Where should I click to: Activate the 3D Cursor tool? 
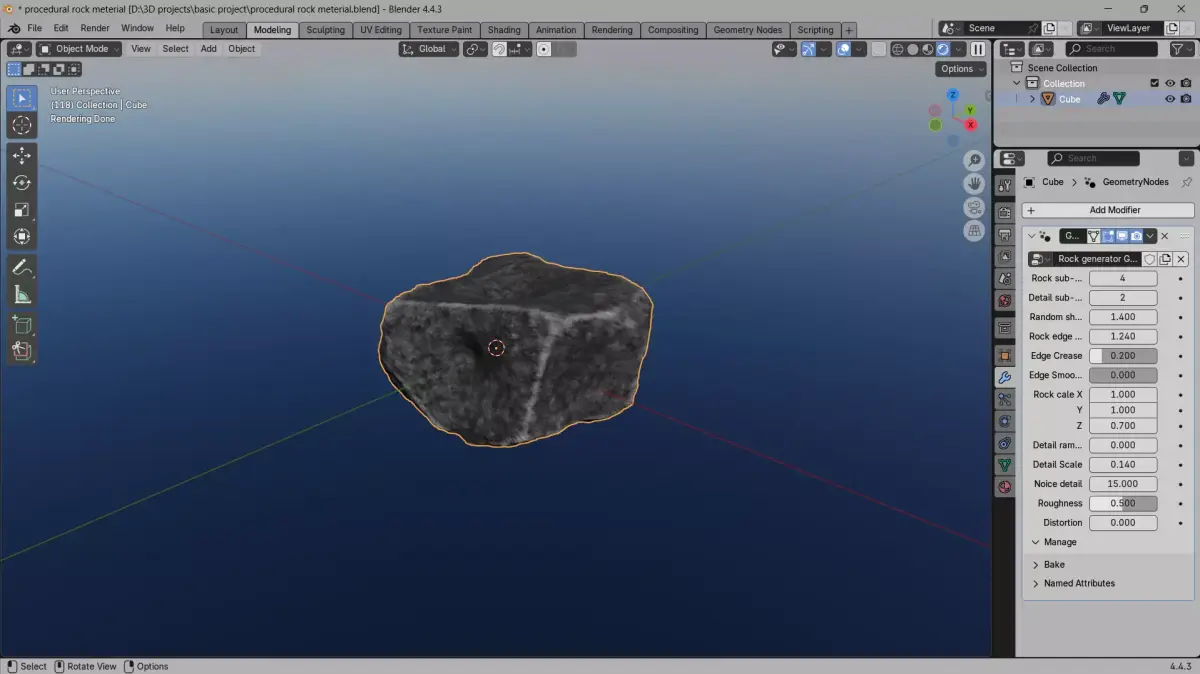click(22, 125)
